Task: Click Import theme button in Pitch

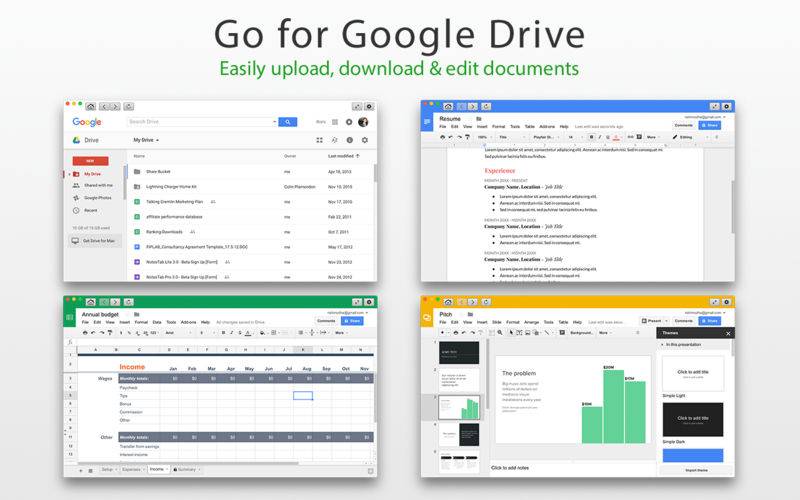Action: point(696,470)
